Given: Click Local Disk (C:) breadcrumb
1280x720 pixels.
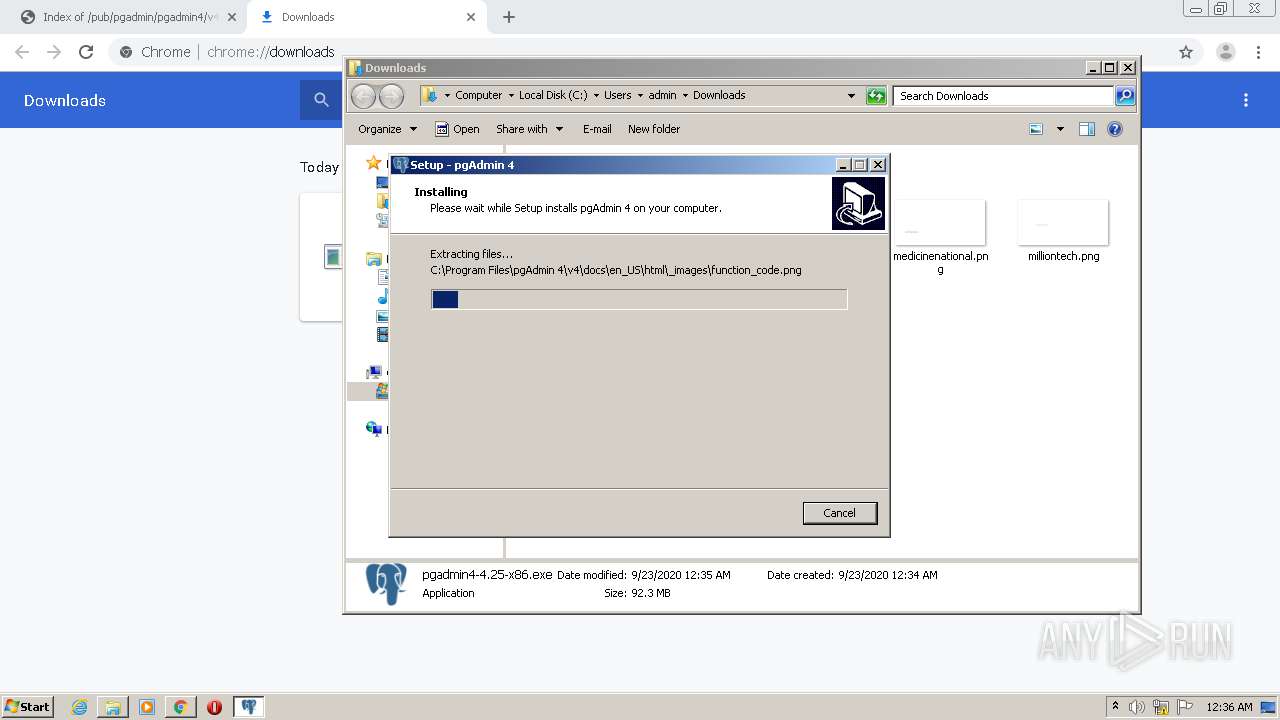Looking at the screenshot, I should pos(553,95).
